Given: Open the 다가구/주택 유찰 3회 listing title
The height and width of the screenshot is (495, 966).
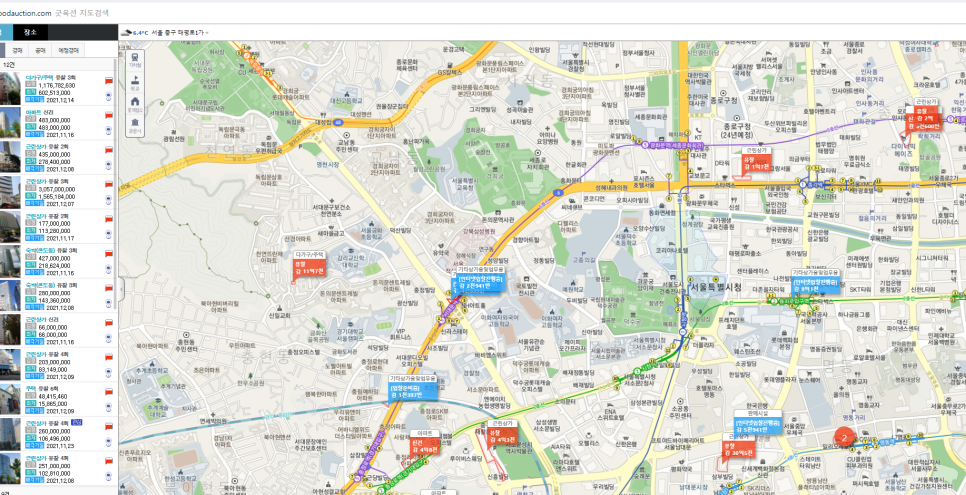Looking at the screenshot, I should 51,77.
